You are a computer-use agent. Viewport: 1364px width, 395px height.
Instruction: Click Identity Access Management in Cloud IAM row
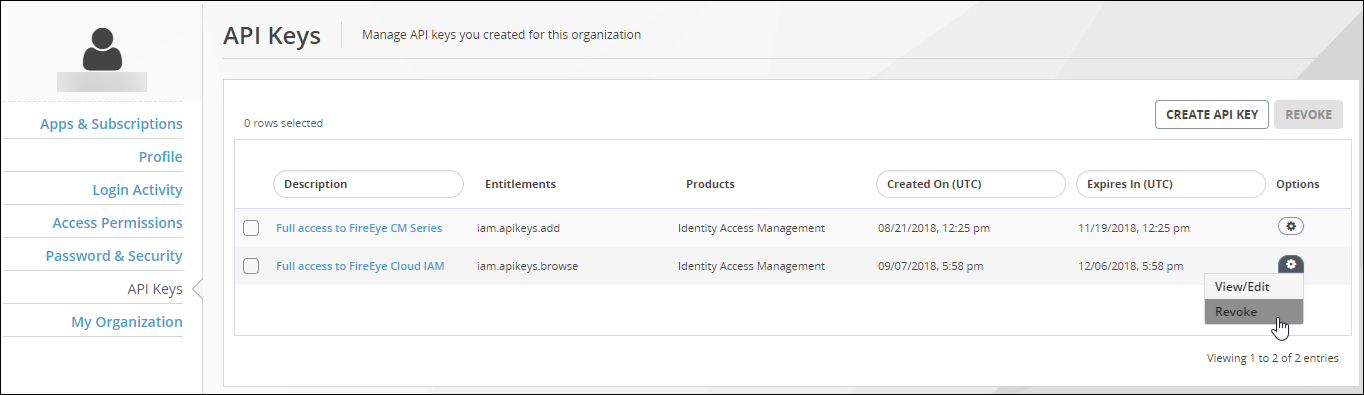click(x=751, y=266)
